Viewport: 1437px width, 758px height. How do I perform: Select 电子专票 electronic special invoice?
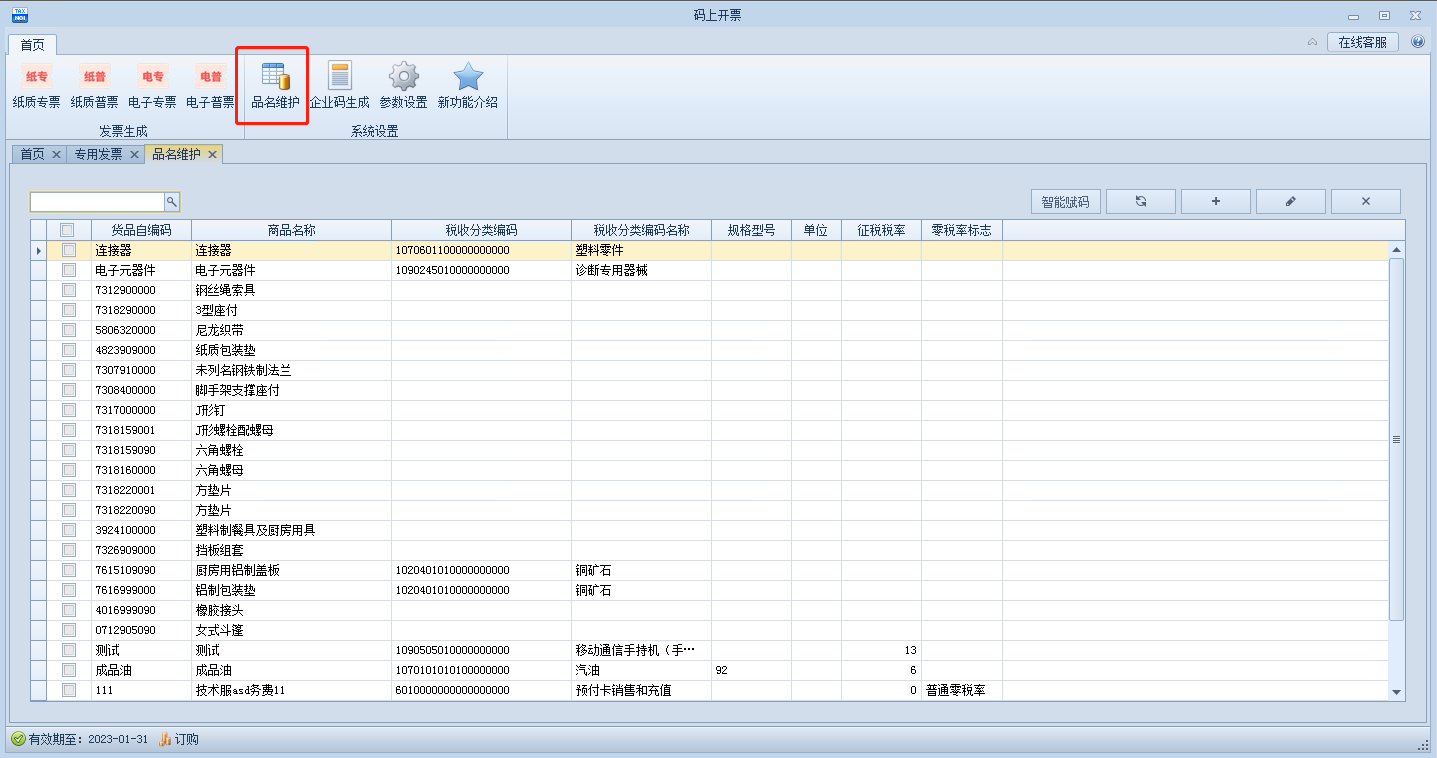[x=153, y=86]
